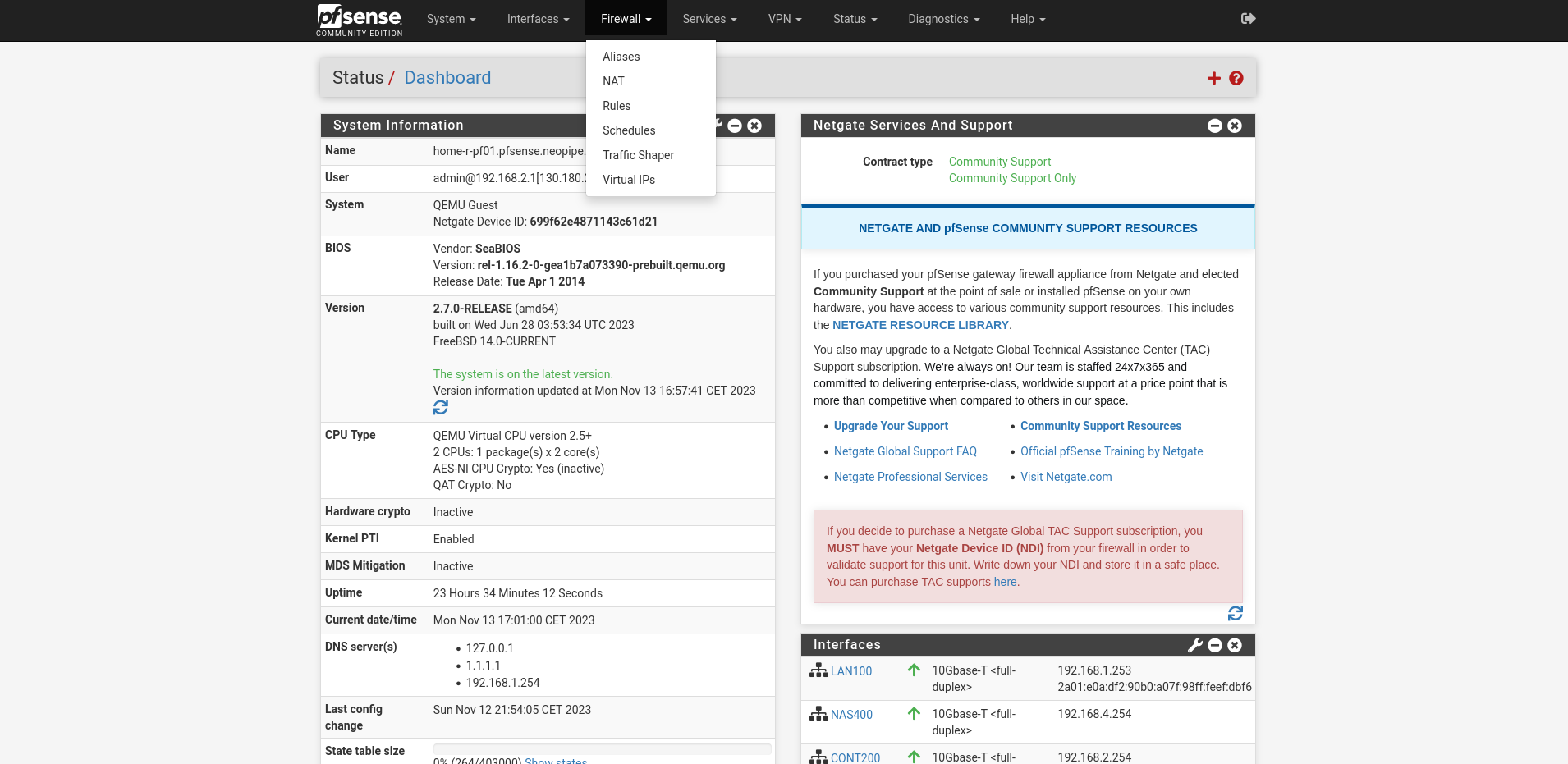The image size is (1568, 764).
Task: Click the 2.7.0-RELEASE version text
Action: pyautogui.click(x=472, y=309)
